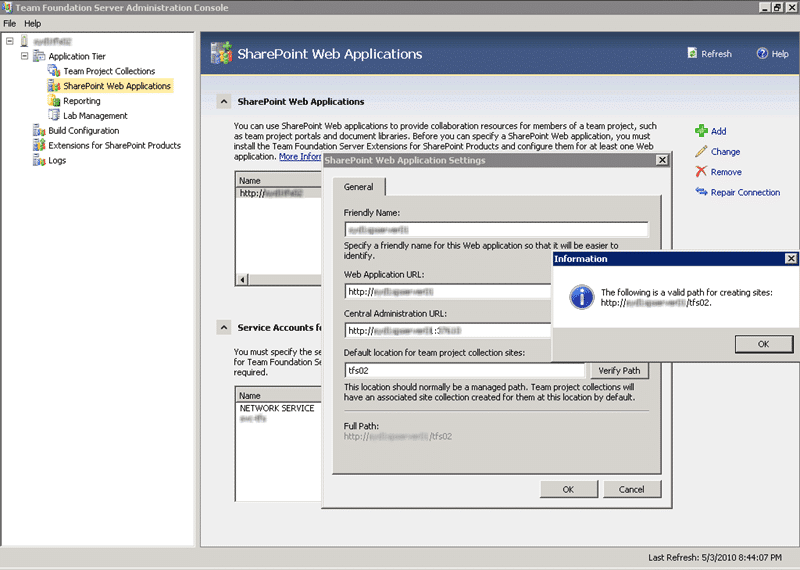
Task: Click the red X Remove icon
Action: [x=702, y=171]
